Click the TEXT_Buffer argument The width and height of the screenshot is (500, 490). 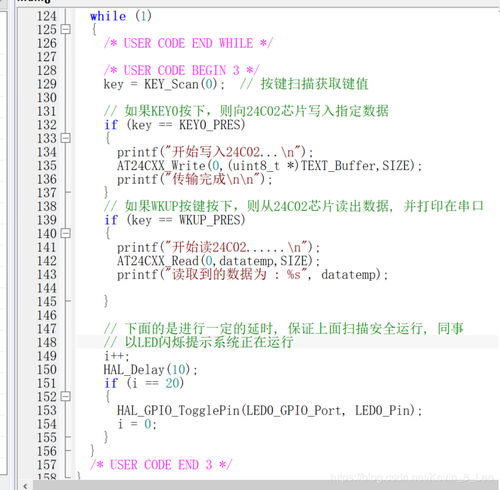tap(338, 166)
